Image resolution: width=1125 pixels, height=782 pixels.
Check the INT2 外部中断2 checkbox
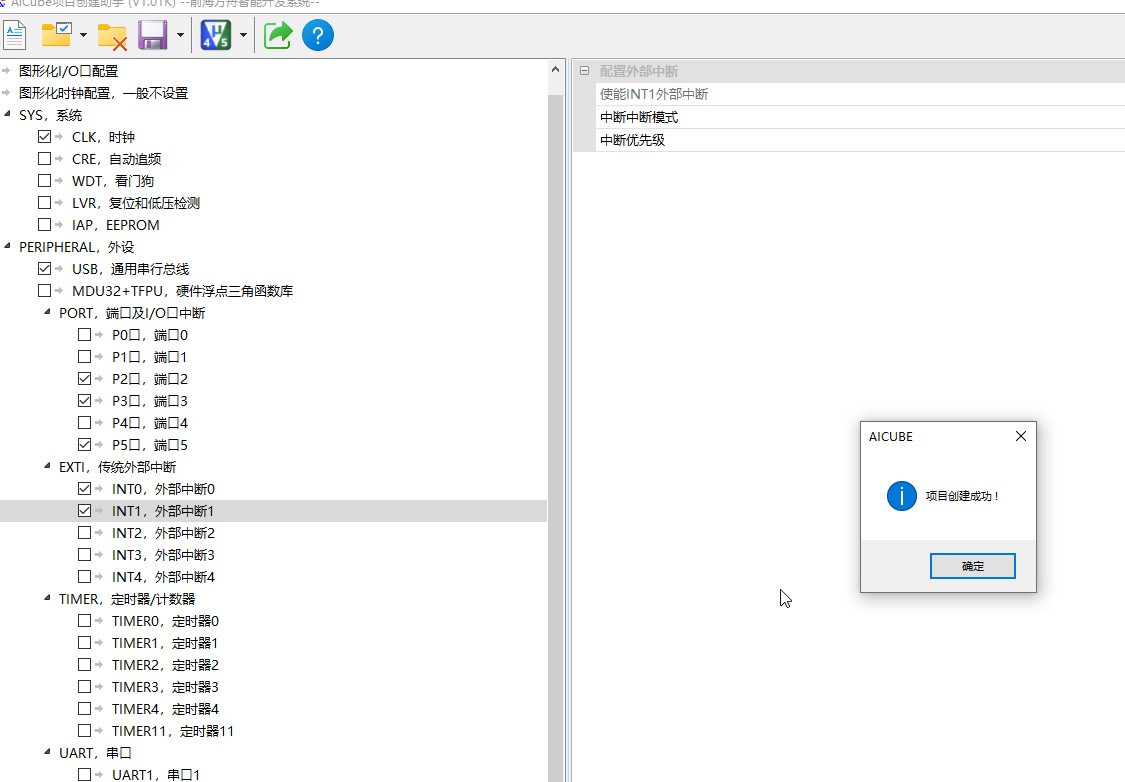point(85,532)
